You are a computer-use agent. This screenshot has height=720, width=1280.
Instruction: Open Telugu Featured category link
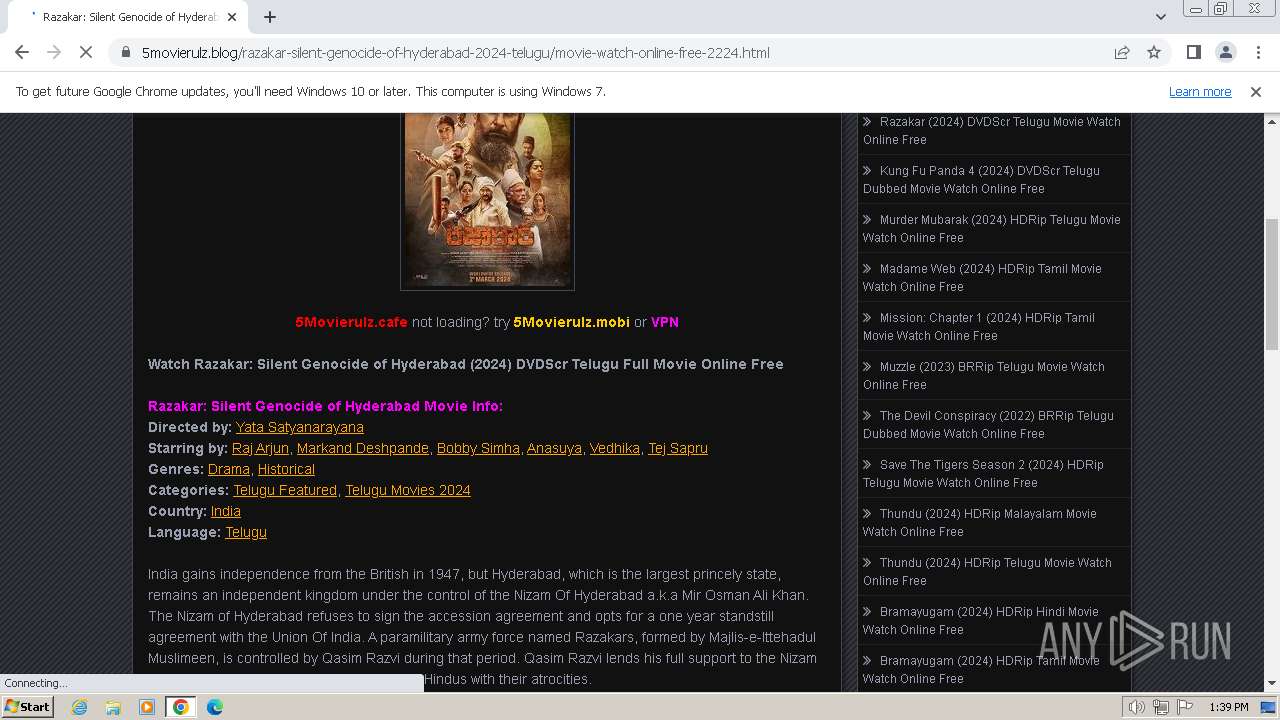[285, 490]
